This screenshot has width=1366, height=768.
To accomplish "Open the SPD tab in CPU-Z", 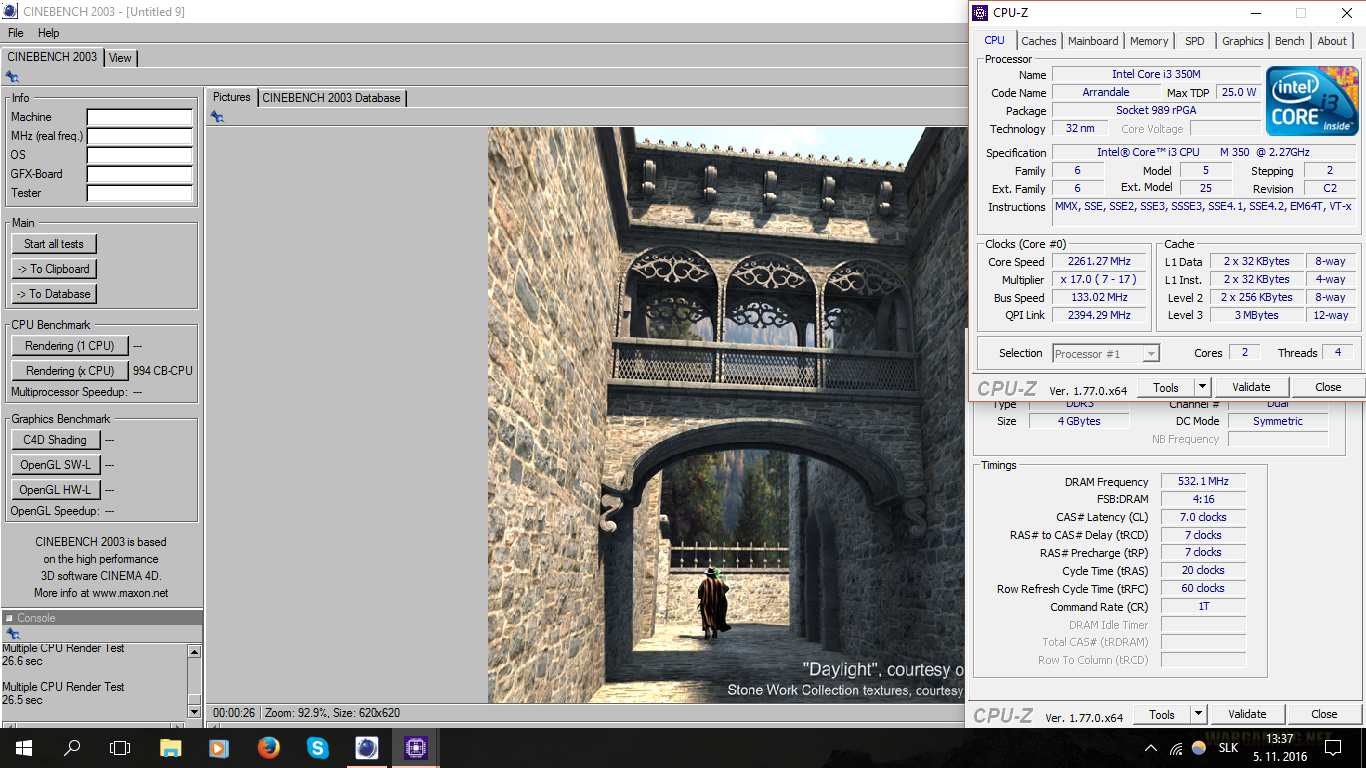I will point(1195,41).
